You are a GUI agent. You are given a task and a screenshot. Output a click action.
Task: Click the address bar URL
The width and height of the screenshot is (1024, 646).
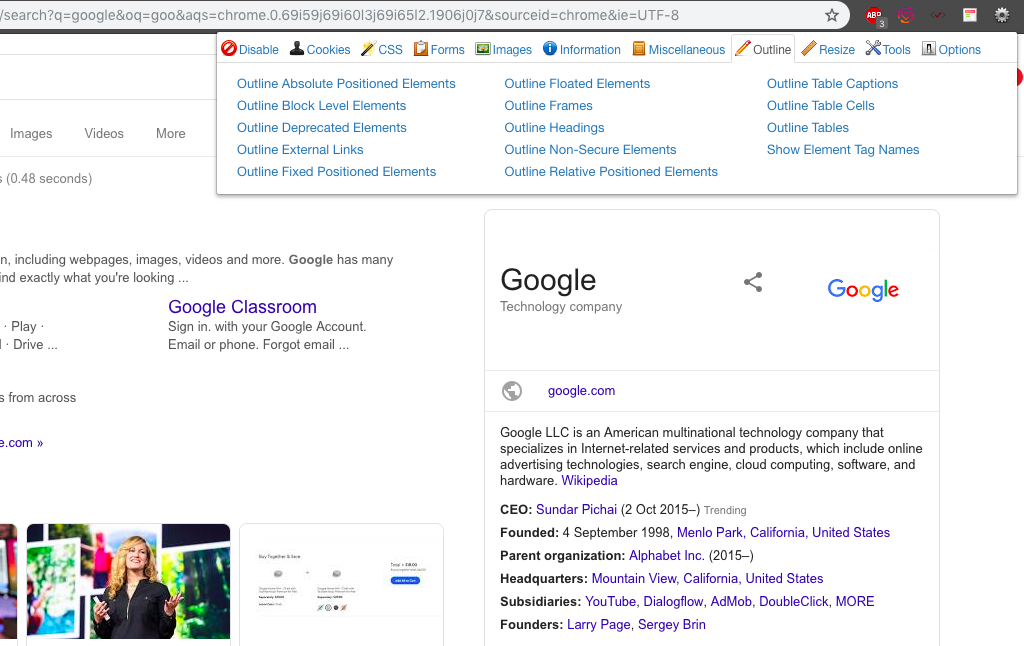click(340, 15)
